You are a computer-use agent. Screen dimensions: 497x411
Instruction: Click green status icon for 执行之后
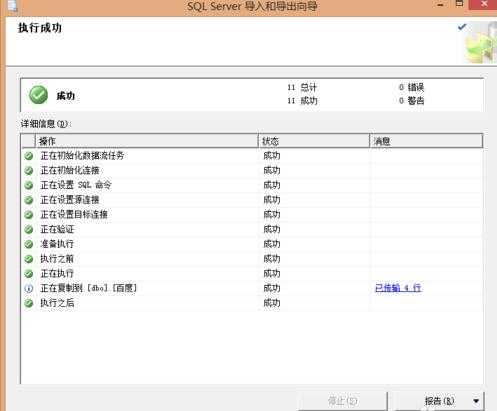29,303
